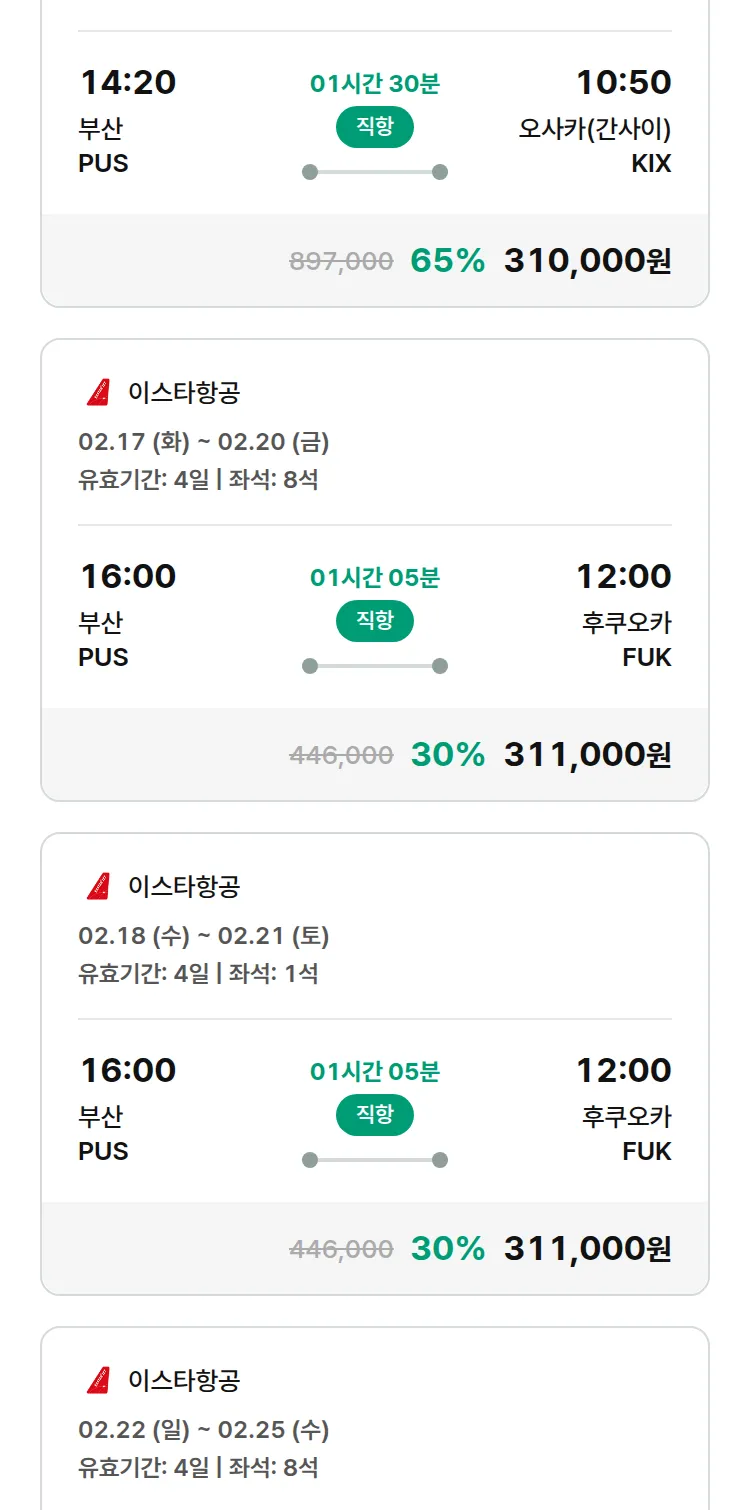The image size is (750, 1510).
Task: Tap the 직항 badge on the 02.17 flight
Action: (x=374, y=621)
